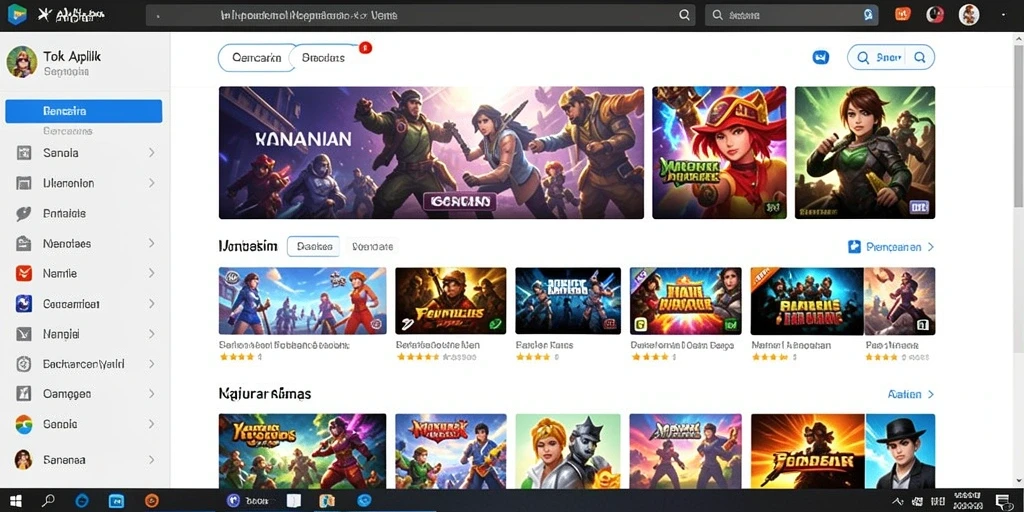This screenshot has width=1024, height=512.
Task: Select the Oampges sidebar icon
Action: (24, 394)
